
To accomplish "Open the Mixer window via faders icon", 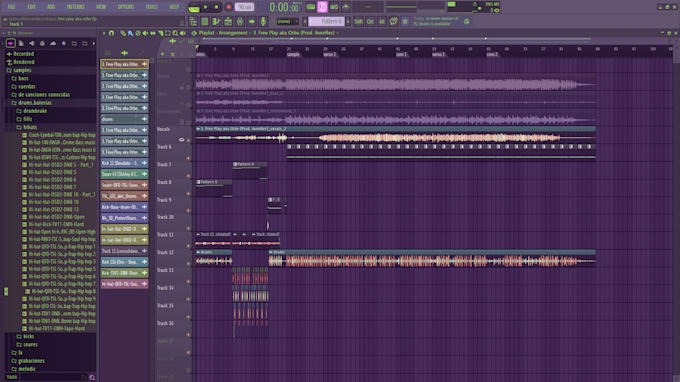I will pos(240,21).
